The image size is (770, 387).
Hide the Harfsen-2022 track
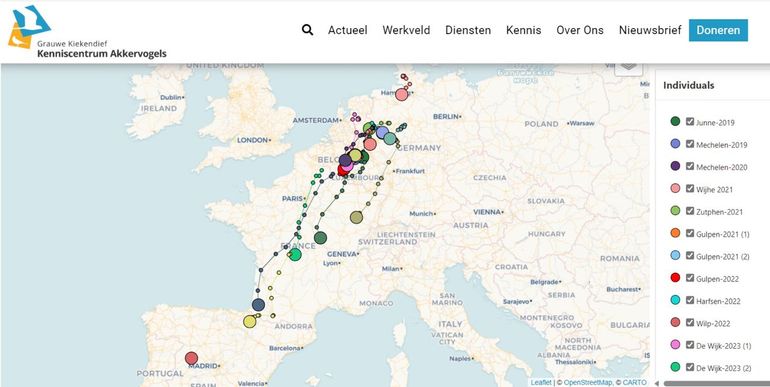point(690,300)
